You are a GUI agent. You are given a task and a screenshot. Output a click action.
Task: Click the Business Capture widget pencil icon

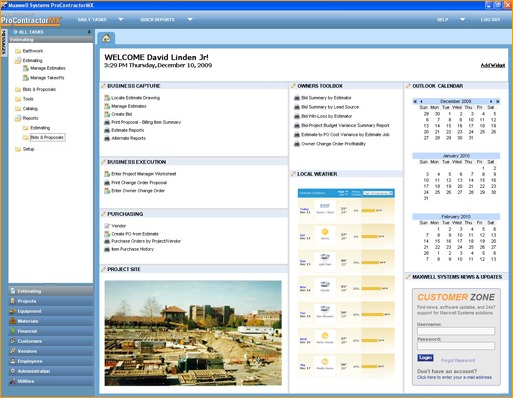[103, 86]
